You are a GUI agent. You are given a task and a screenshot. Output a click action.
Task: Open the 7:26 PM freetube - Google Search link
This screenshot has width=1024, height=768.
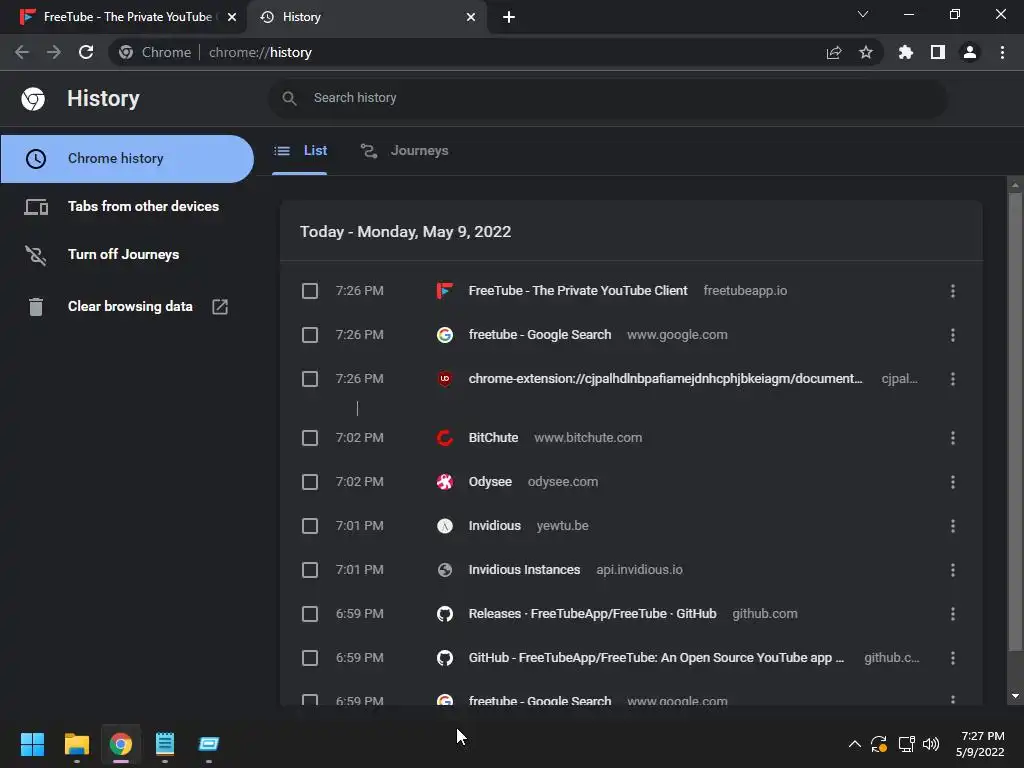pyautogui.click(x=540, y=335)
